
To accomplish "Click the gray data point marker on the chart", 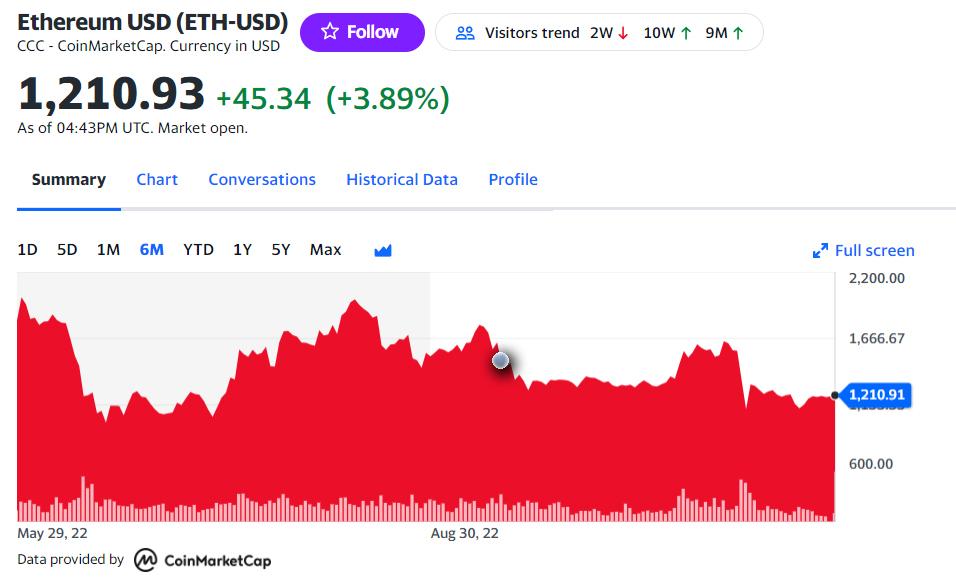I will [x=501, y=360].
